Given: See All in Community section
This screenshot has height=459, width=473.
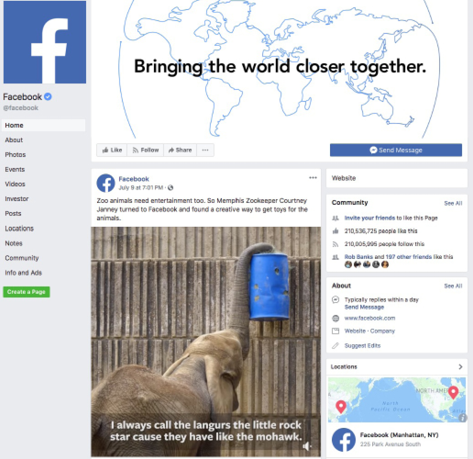Looking at the screenshot, I should (x=453, y=203).
